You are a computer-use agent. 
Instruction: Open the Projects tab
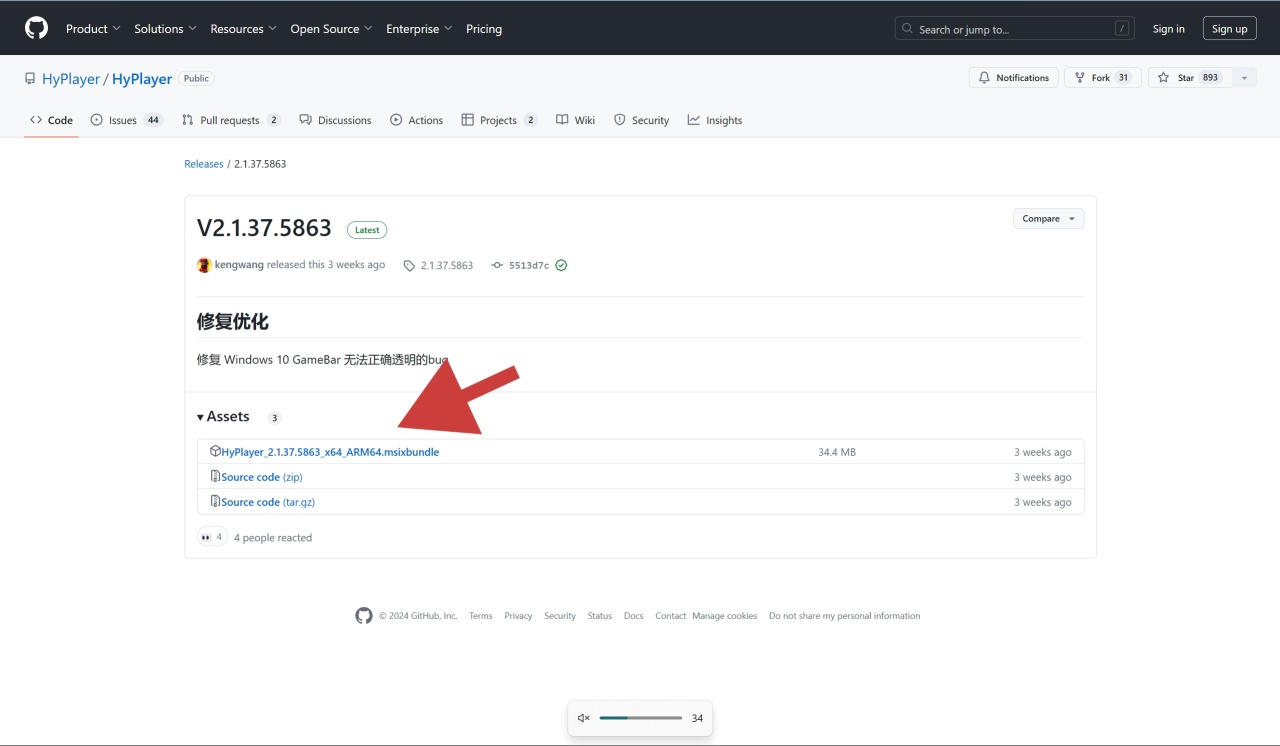[499, 120]
